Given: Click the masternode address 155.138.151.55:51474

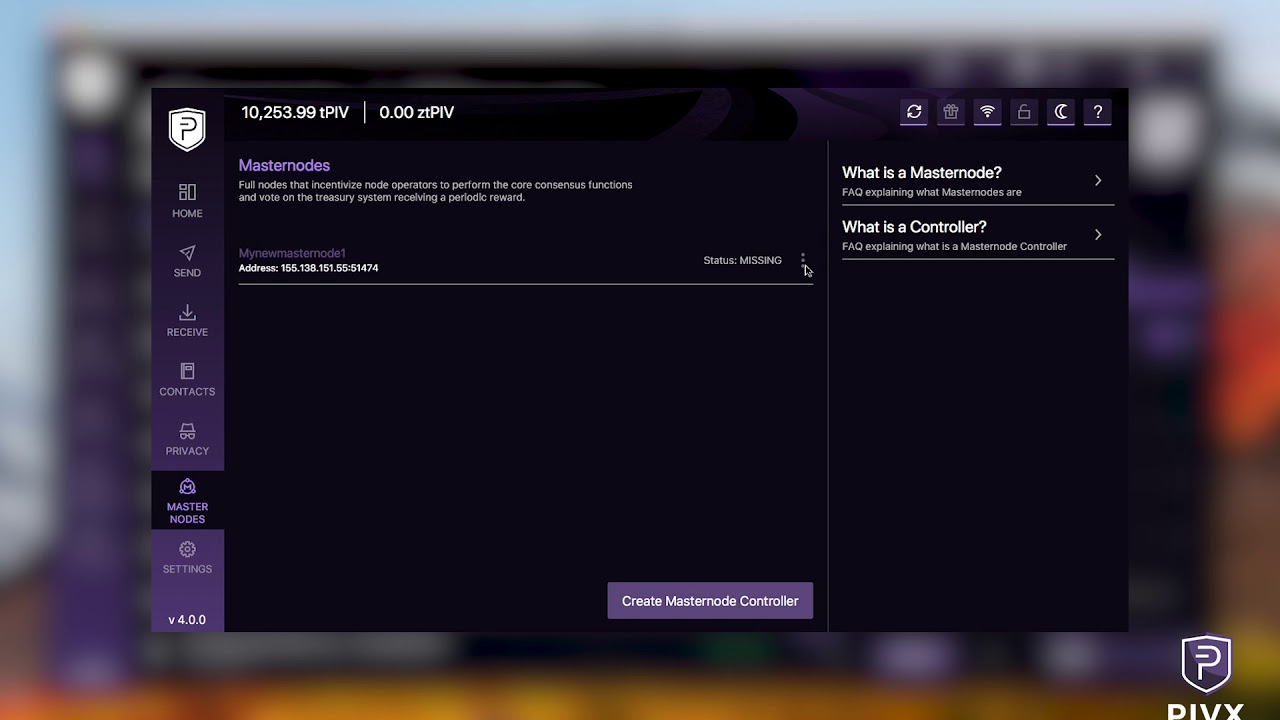Looking at the screenshot, I should (x=308, y=268).
